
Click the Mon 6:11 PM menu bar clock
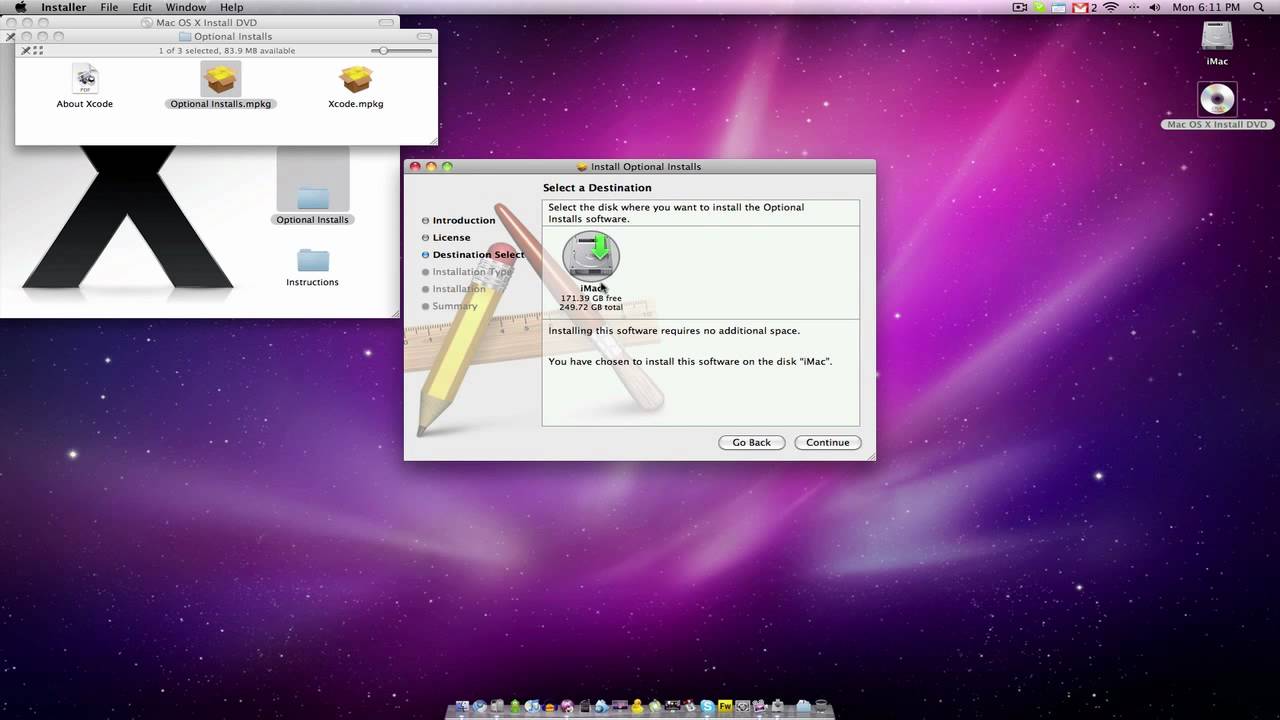[1206, 7]
